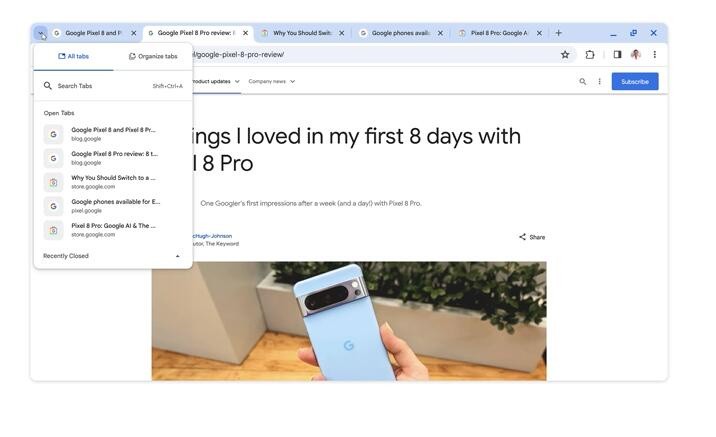Open the new tab plus button
This screenshot has width=716, height=437.
tap(558, 33)
